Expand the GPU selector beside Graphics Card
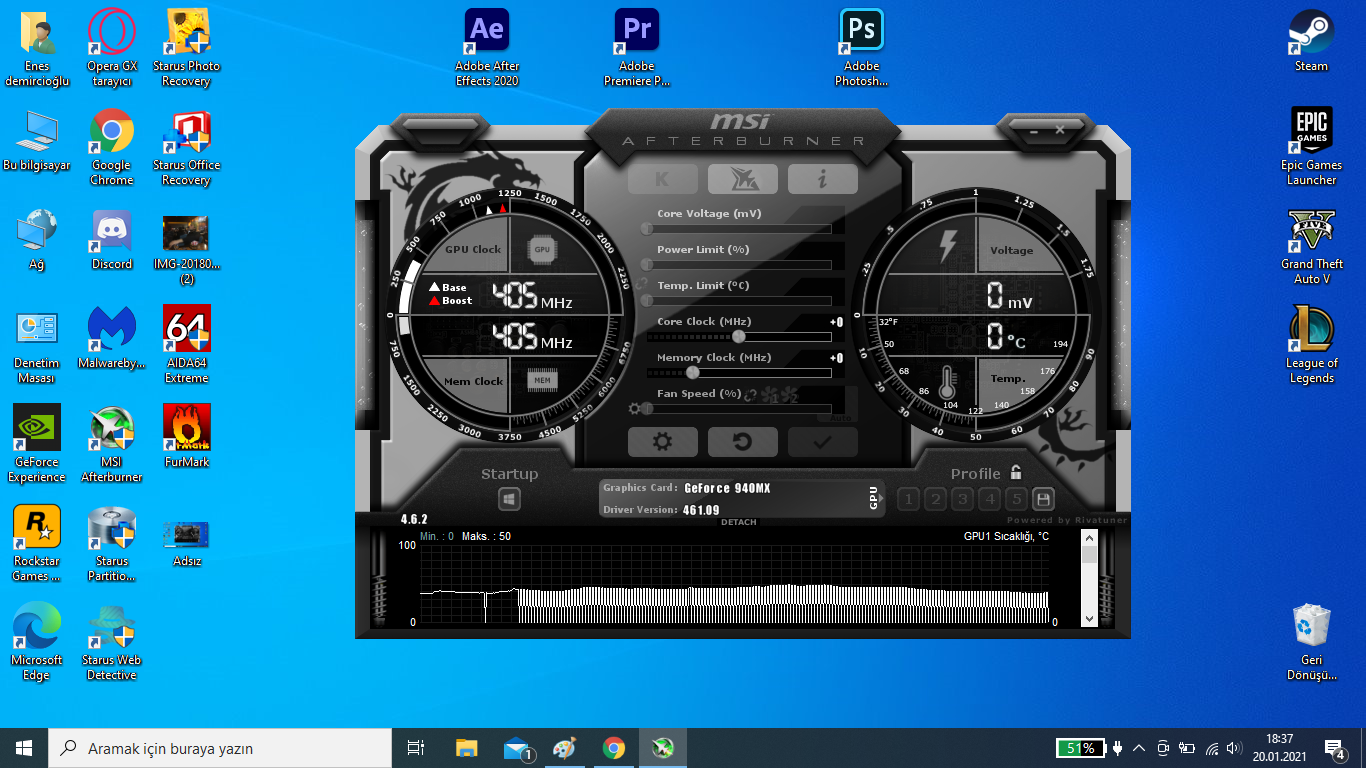 point(873,498)
